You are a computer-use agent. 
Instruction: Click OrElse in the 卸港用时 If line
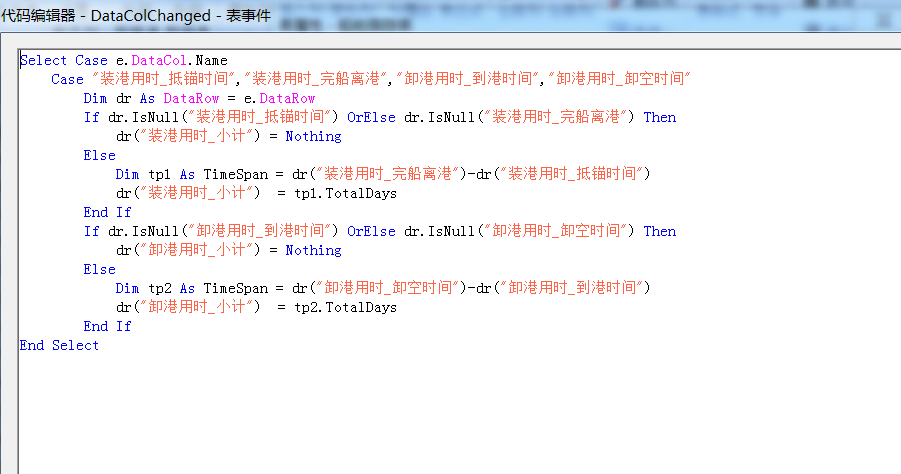(371, 231)
